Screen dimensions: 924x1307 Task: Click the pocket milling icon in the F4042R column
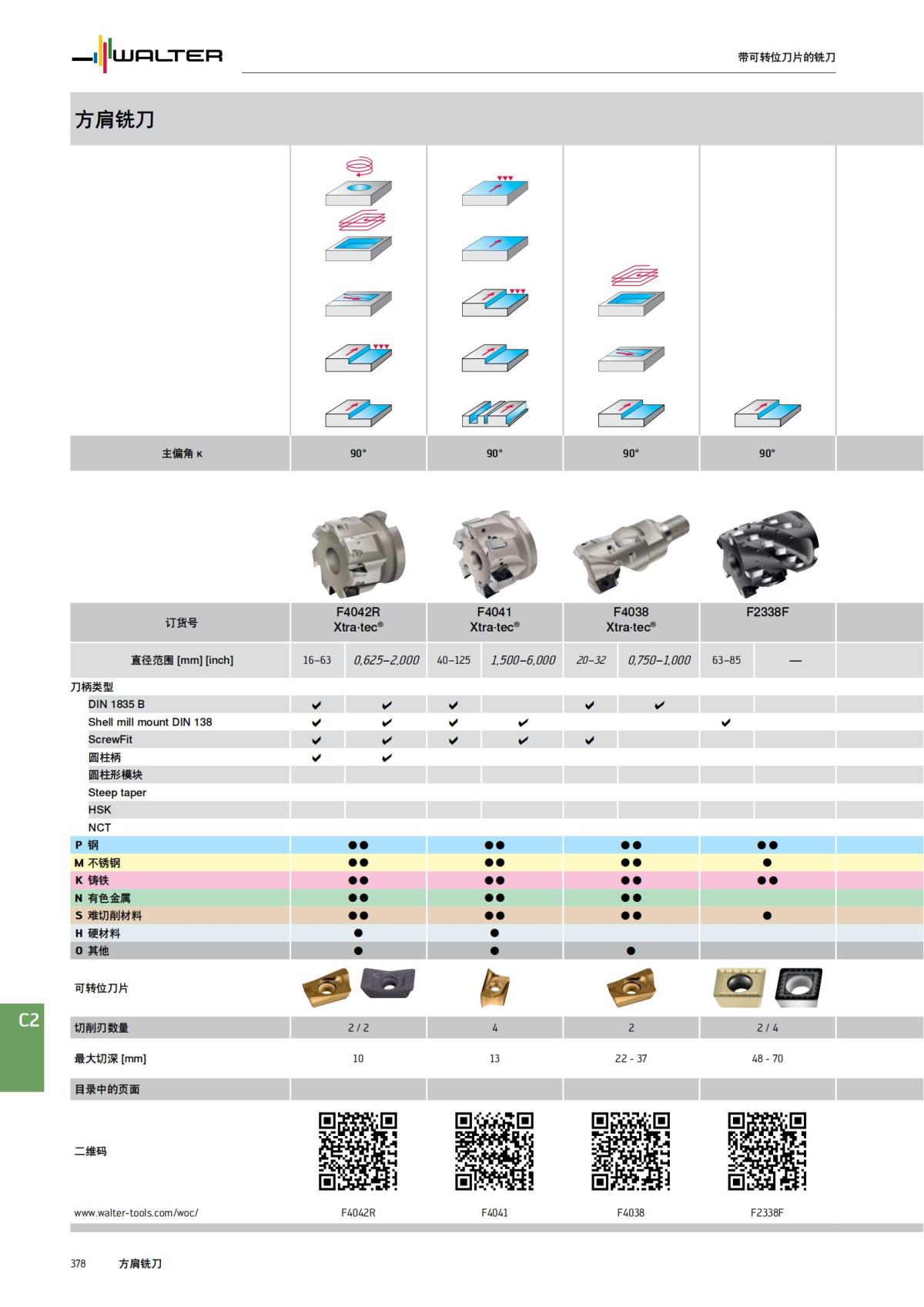(358, 236)
